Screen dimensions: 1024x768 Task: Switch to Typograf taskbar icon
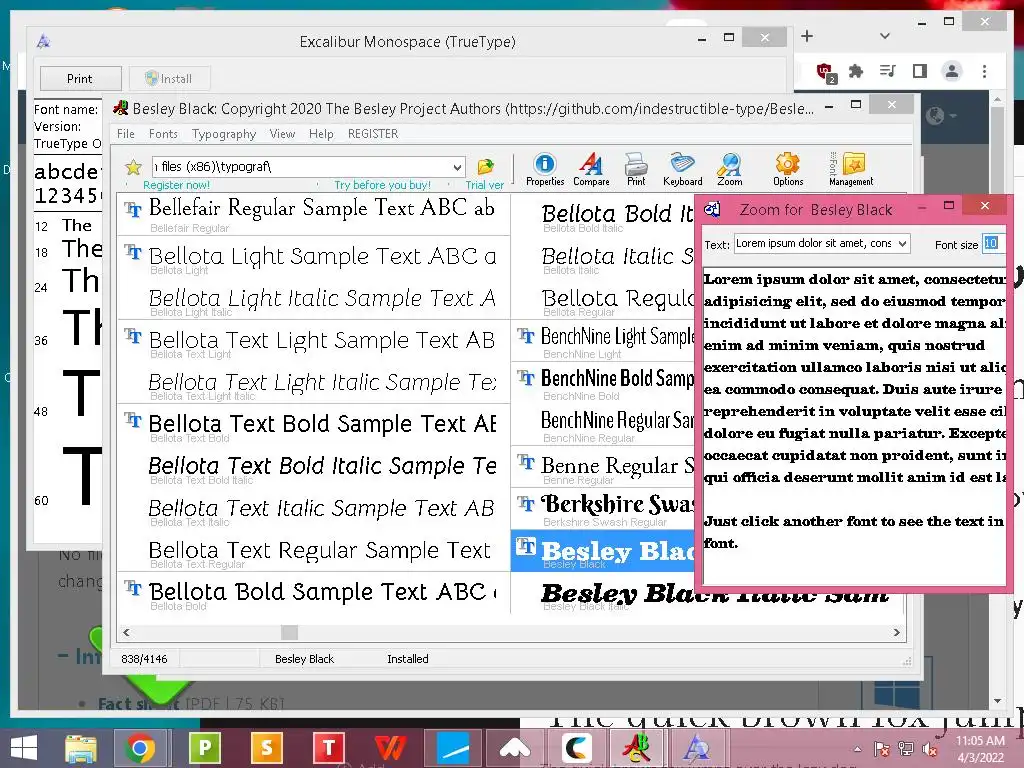pyautogui.click(x=635, y=748)
